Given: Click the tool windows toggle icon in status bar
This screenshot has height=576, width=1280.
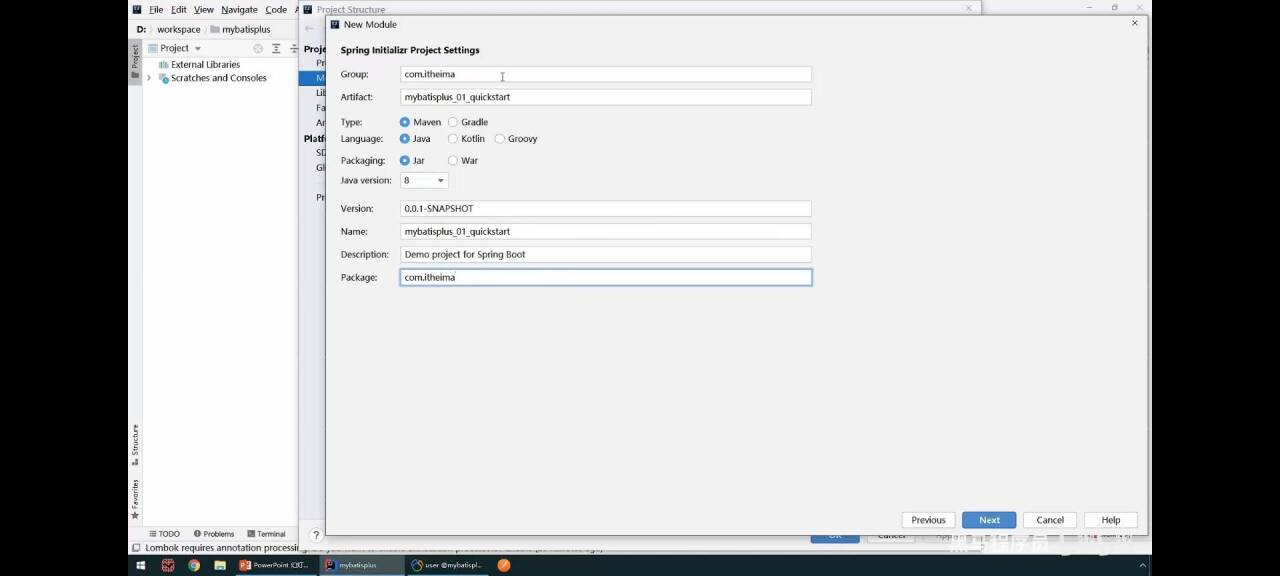Looking at the screenshot, I should [x=136, y=548].
